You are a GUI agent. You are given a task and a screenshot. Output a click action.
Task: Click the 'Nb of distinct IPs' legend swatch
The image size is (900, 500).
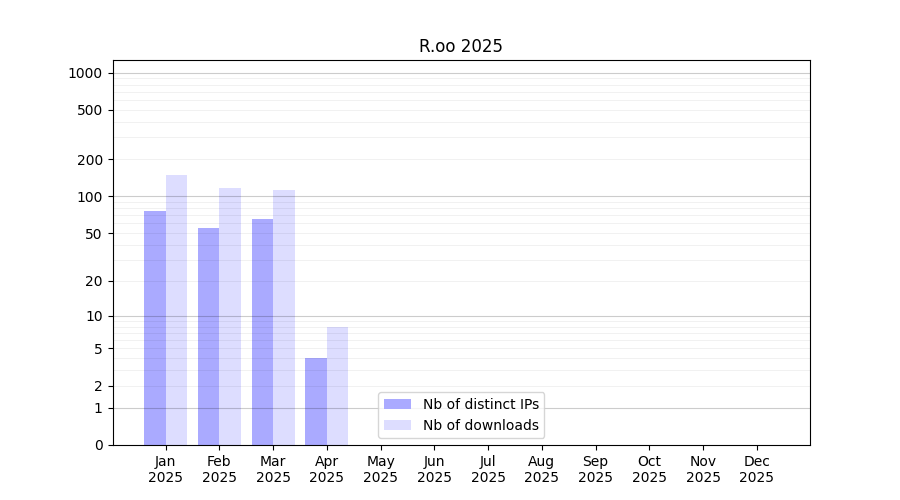click(397, 404)
